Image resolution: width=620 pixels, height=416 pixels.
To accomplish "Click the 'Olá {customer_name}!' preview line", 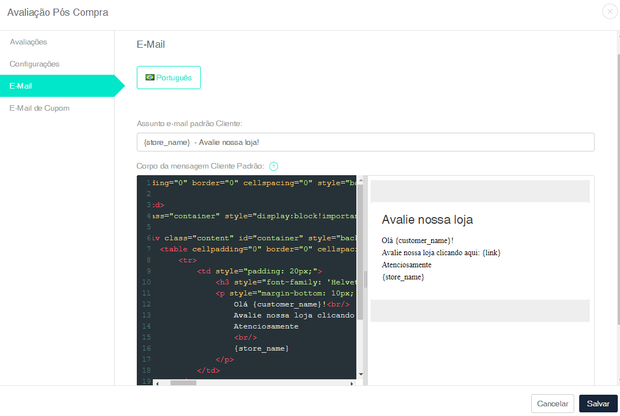I will click(x=418, y=240).
